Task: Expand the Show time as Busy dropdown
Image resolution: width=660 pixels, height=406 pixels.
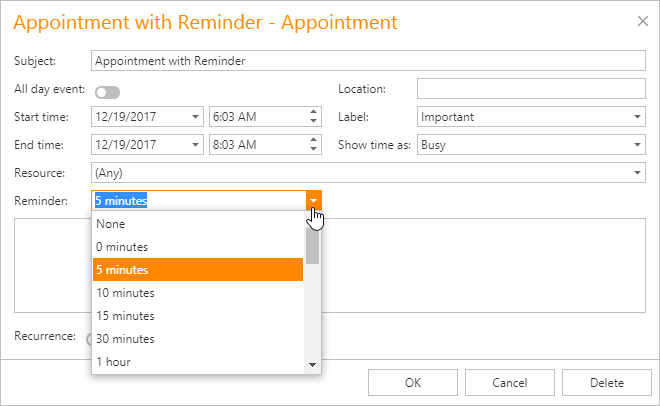Action: tap(638, 145)
